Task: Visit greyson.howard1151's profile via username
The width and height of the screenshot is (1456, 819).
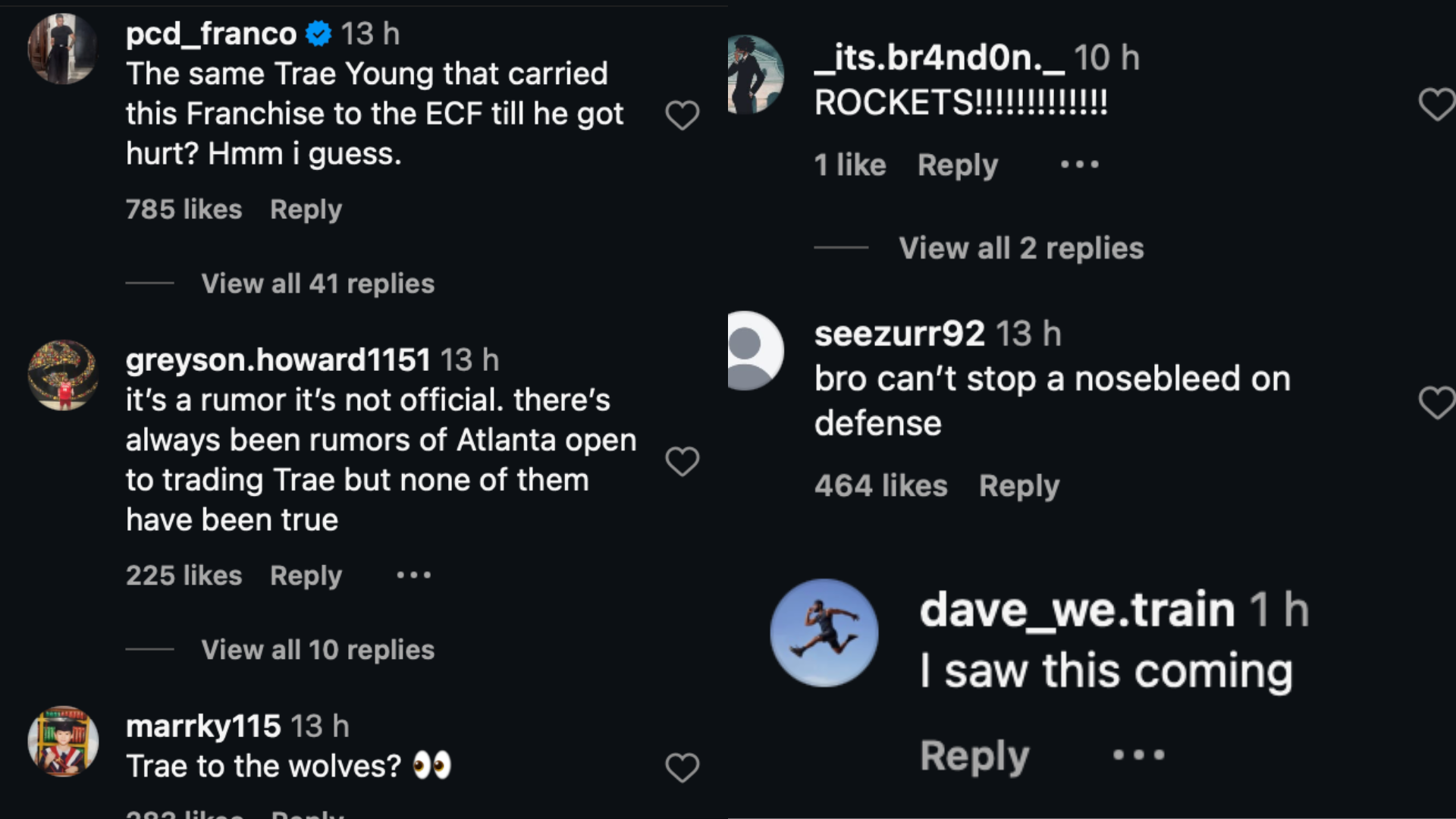Action: click(x=278, y=360)
